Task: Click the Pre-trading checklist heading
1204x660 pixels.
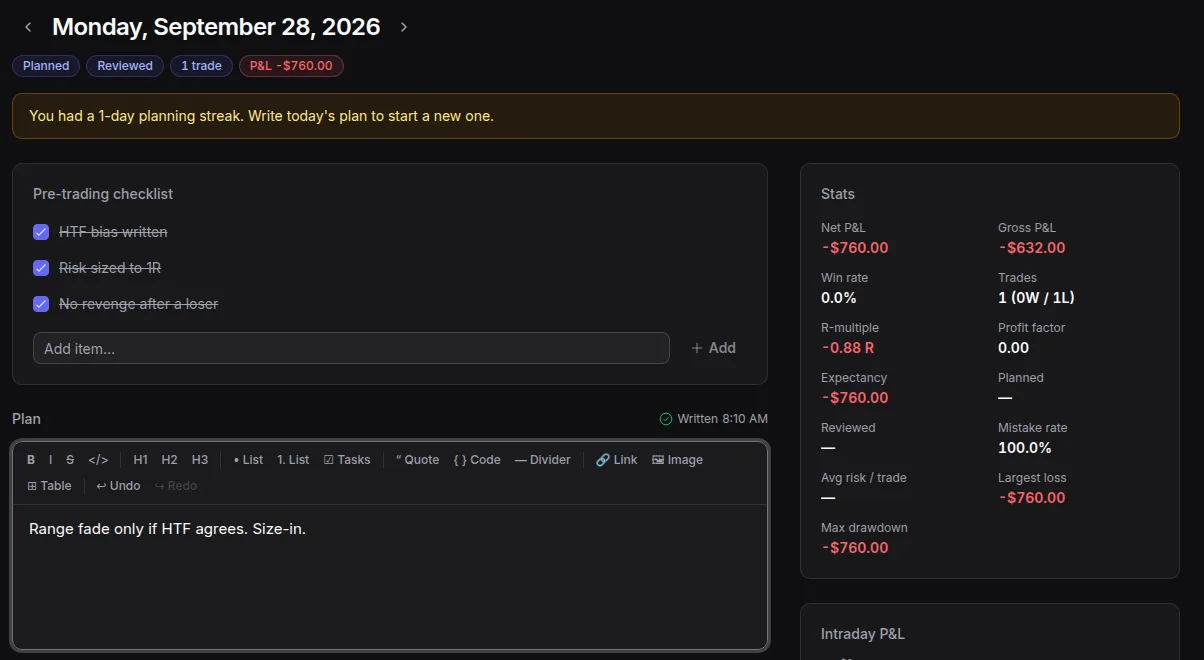Action: coord(103,194)
